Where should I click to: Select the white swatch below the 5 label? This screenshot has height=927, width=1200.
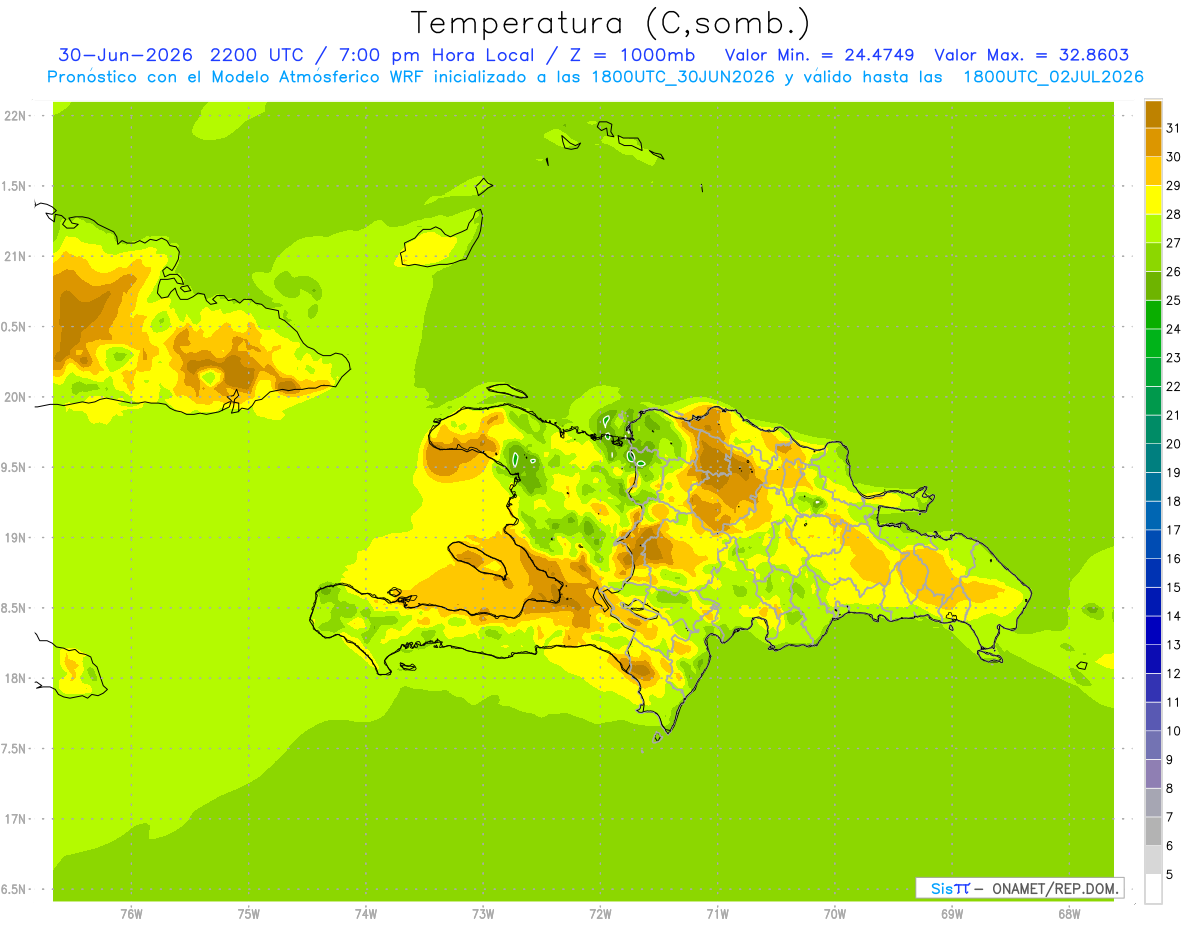click(1153, 889)
